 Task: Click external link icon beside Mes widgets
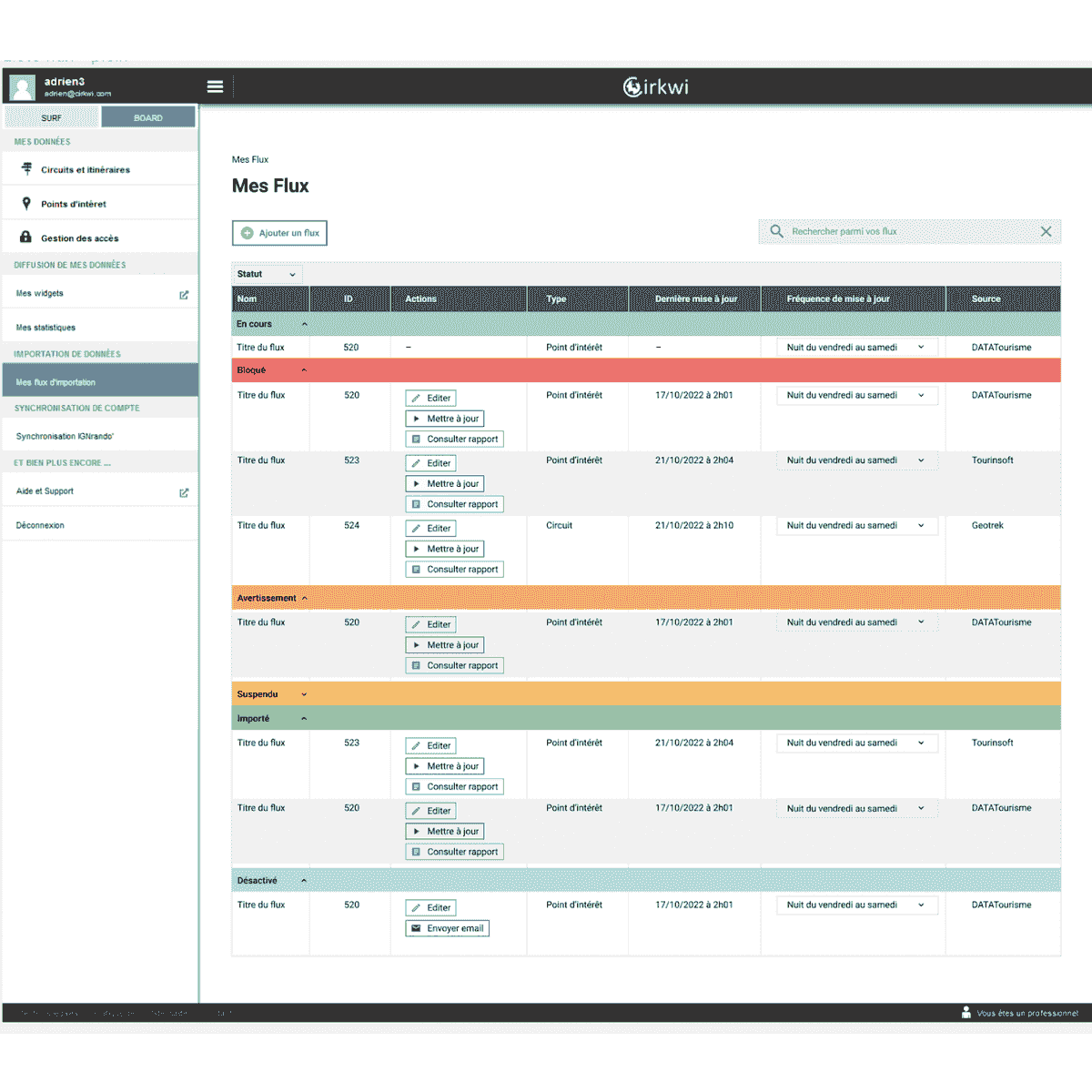click(184, 295)
